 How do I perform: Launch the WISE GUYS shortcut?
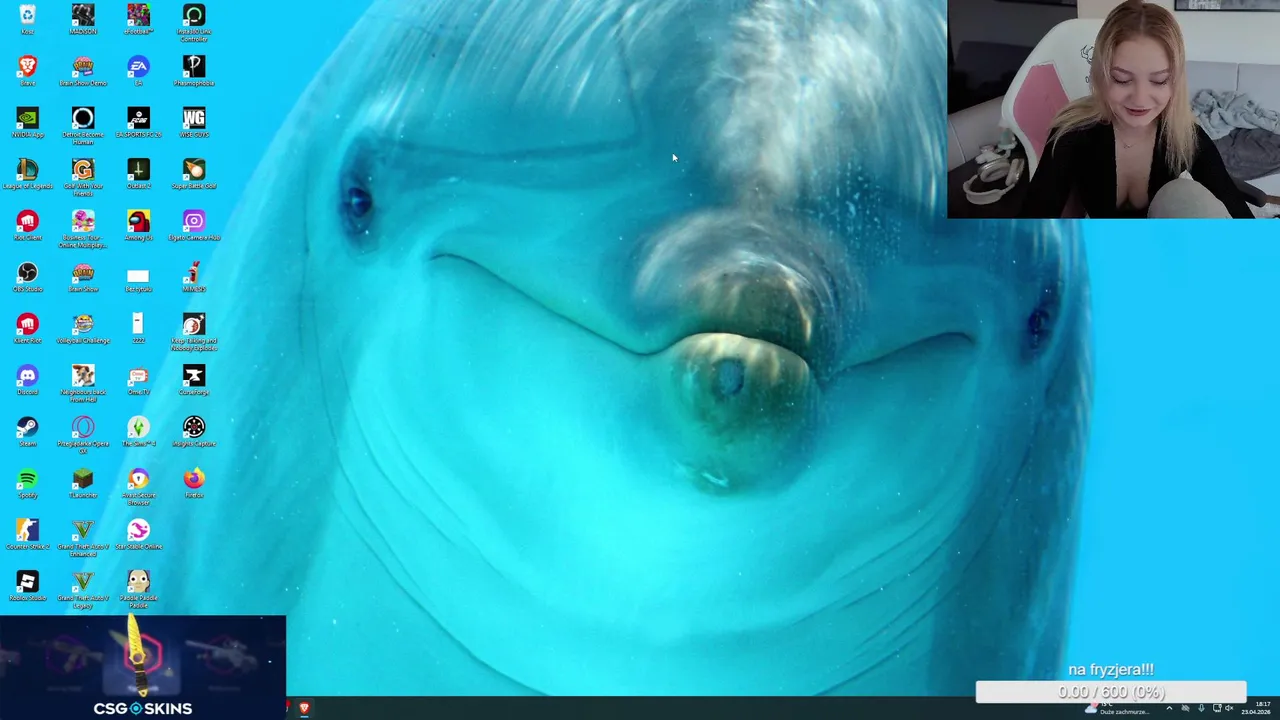pos(194,122)
